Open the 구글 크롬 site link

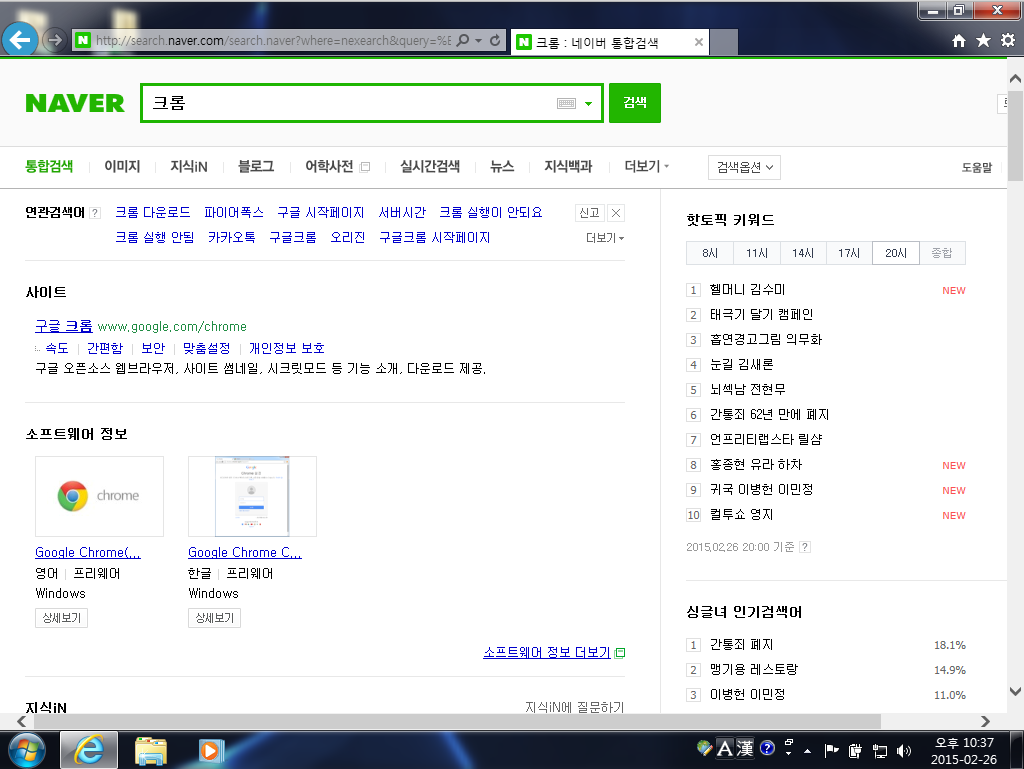tap(63, 326)
